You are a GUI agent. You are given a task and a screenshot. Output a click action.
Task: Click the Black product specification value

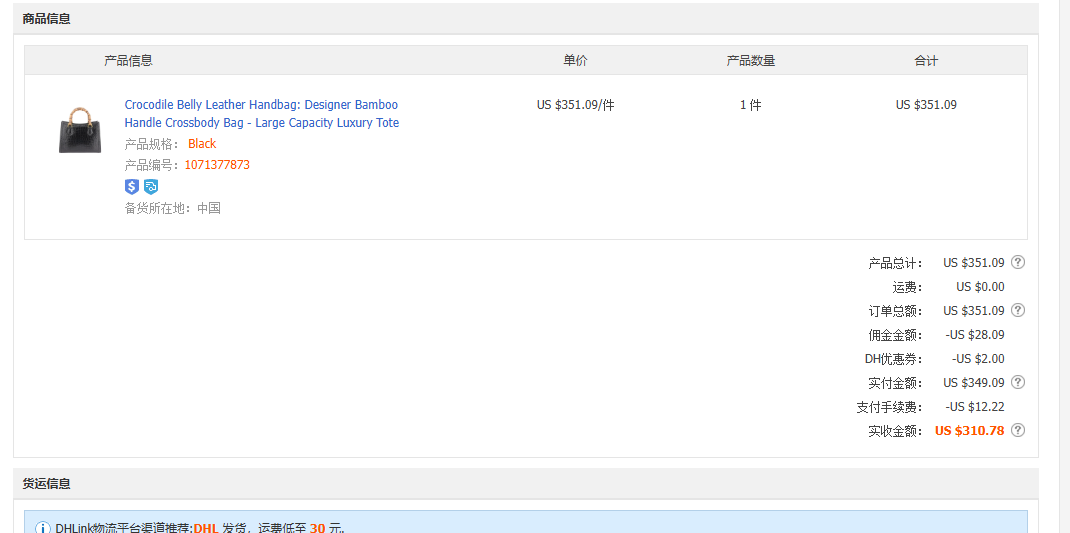coord(202,144)
